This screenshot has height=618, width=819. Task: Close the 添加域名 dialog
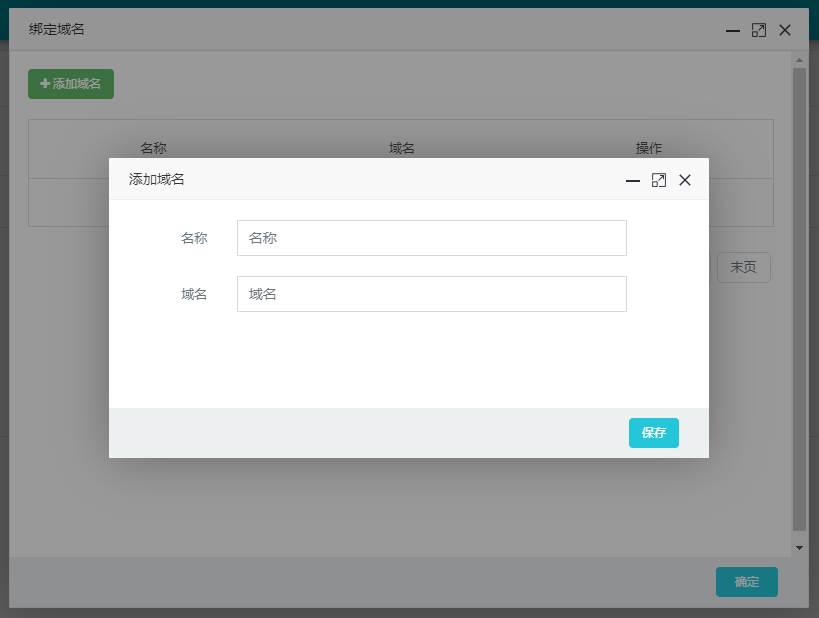click(685, 180)
